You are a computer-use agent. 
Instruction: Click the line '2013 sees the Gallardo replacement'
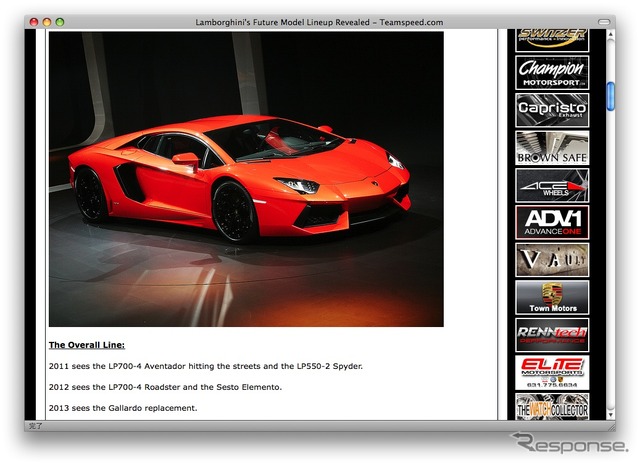pos(123,408)
